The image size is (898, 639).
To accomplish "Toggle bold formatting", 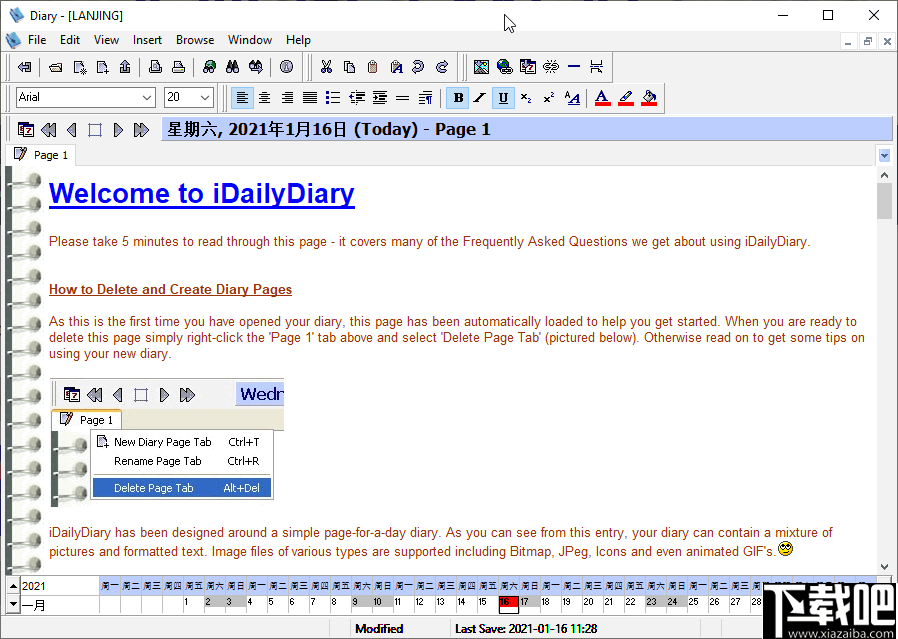I will (x=457, y=98).
